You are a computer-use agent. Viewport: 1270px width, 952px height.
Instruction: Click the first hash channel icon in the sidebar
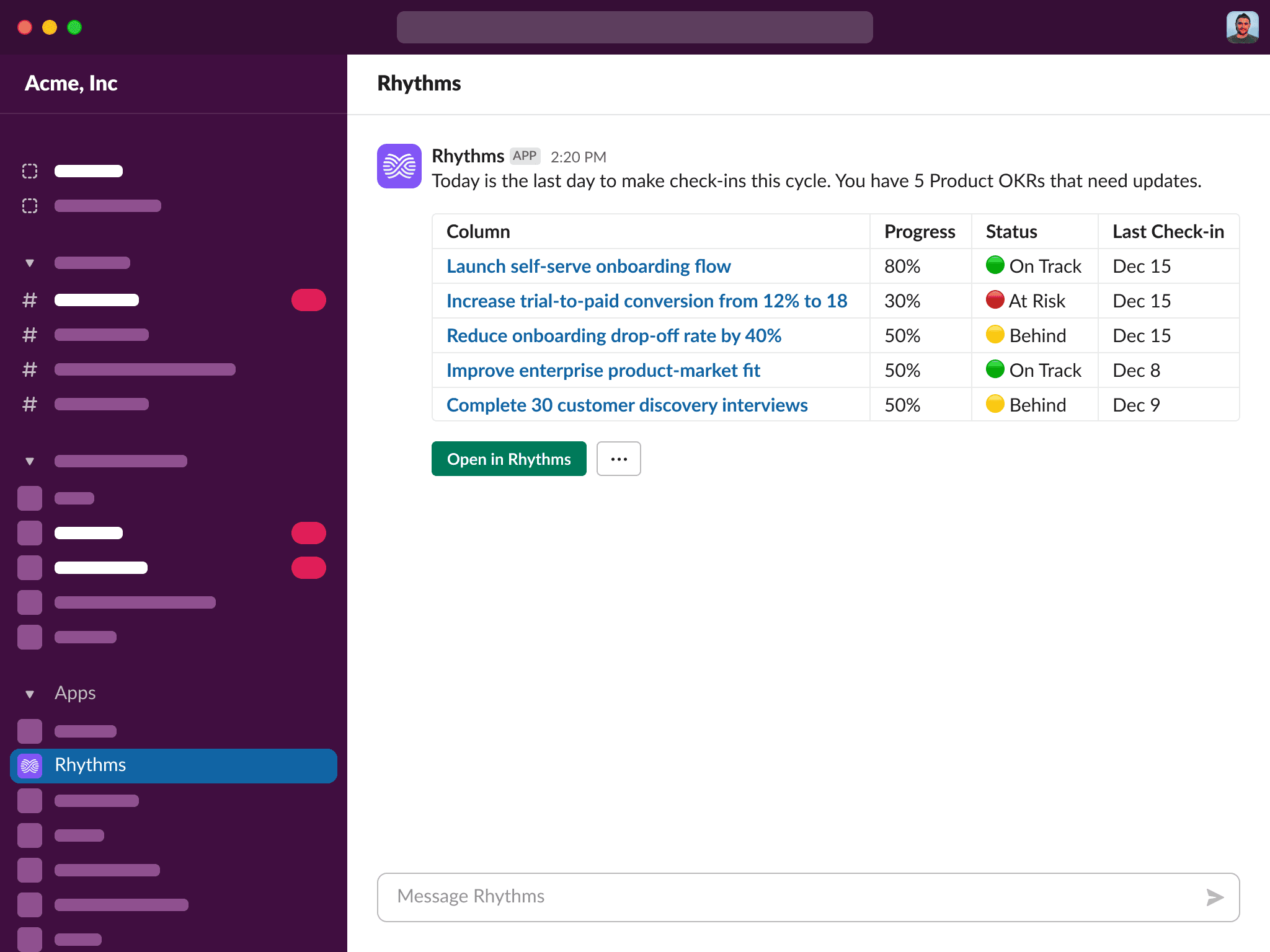click(x=30, y=300)
